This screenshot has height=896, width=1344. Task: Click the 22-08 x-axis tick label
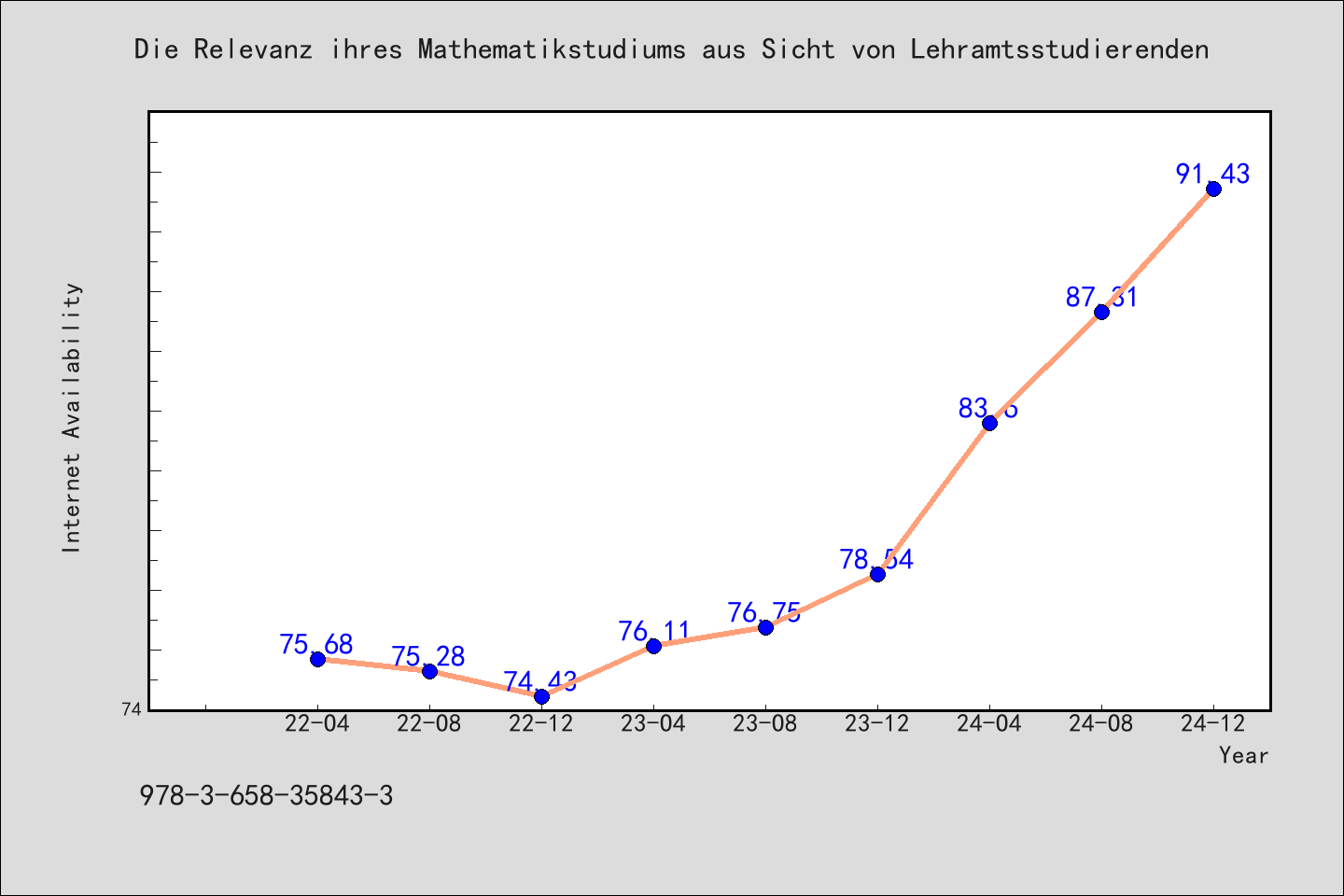[429, 724]
